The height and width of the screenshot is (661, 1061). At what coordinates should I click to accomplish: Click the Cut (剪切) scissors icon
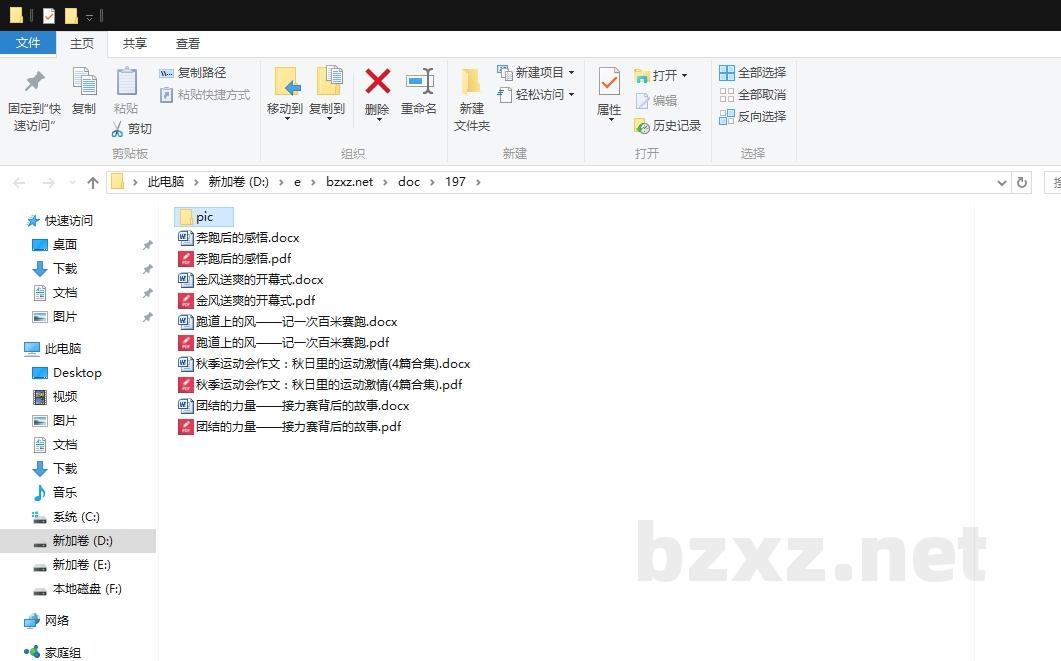(117, 129)
